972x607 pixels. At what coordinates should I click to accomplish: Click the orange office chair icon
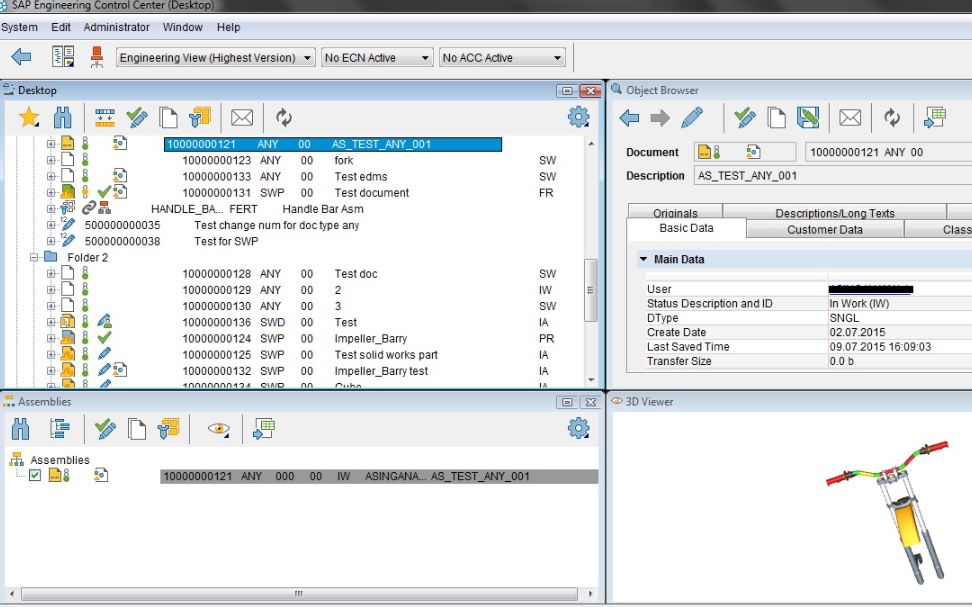pyautogui.click(x=97, y=57)
